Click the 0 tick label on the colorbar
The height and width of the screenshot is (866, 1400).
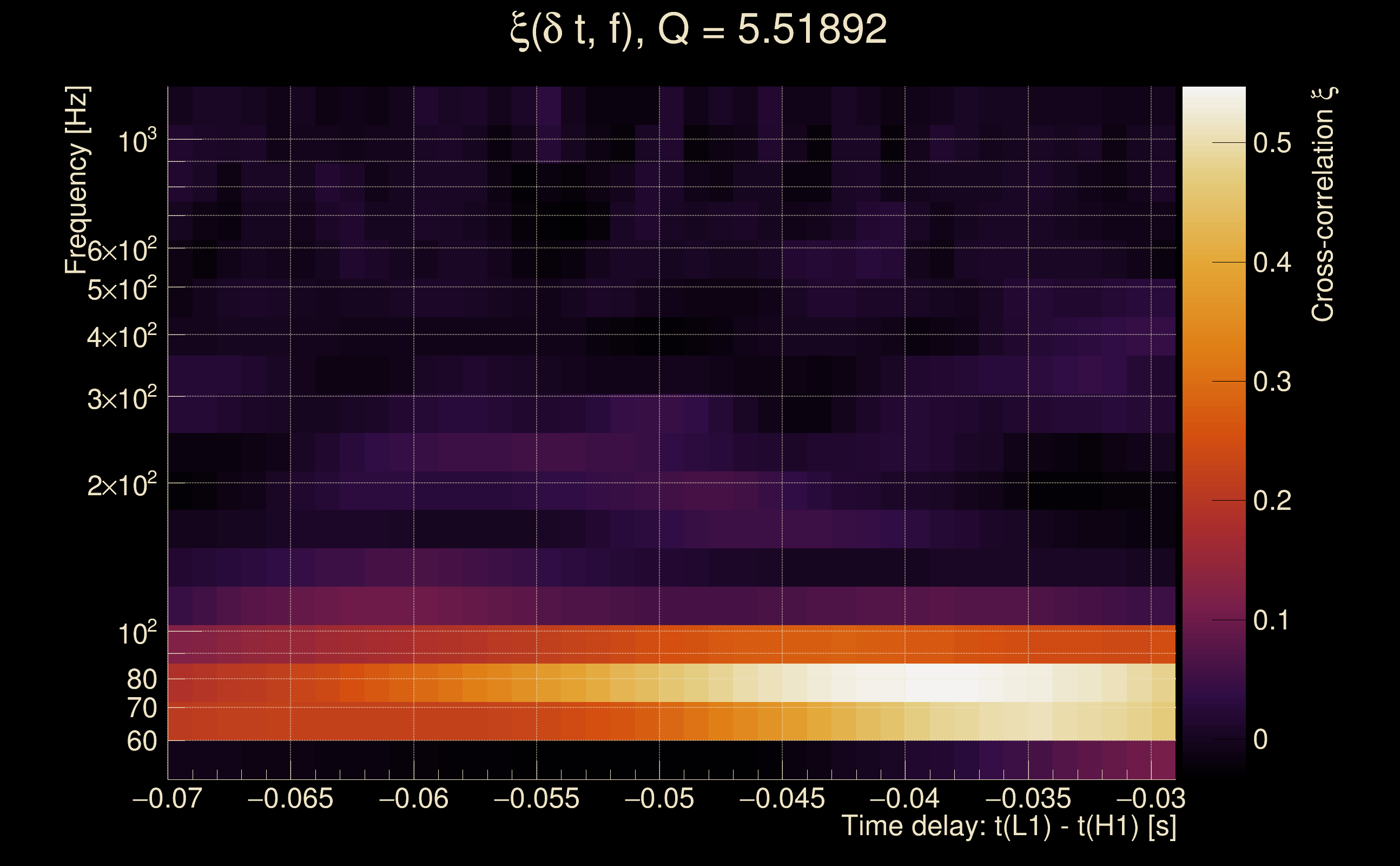(1260, 739)
